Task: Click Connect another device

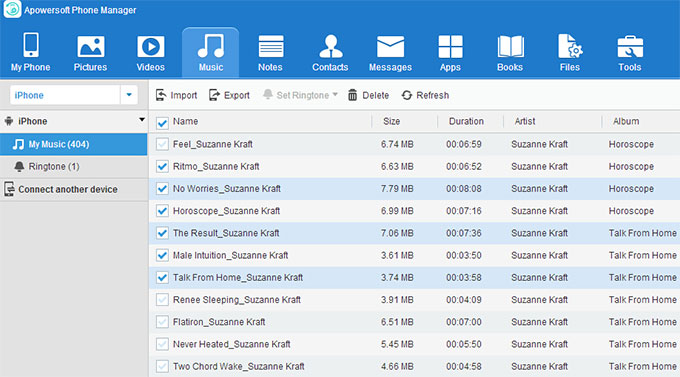Action: point(74,190)
